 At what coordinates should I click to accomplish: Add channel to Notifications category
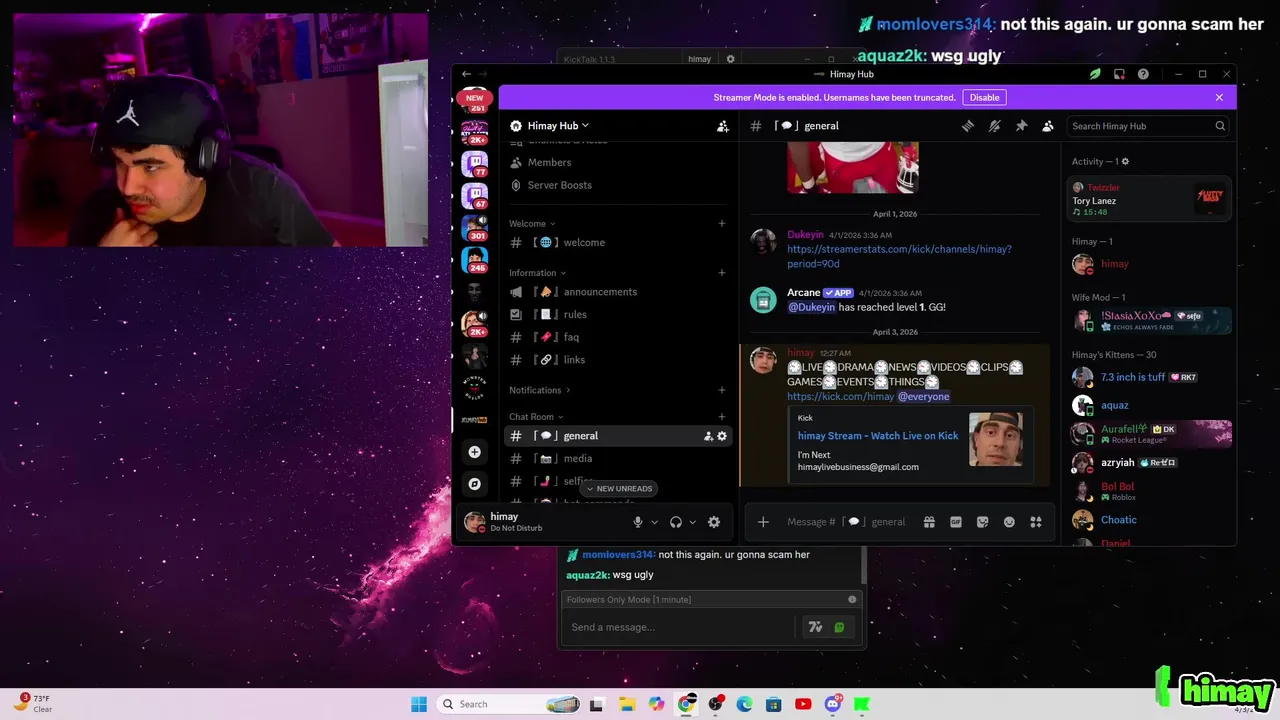tap(722, 390)
